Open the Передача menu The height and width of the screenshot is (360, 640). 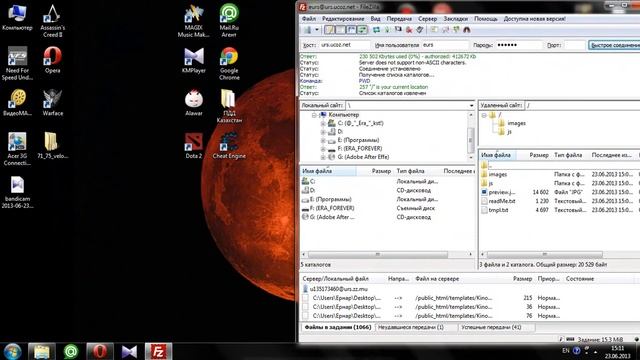(399, 19)
